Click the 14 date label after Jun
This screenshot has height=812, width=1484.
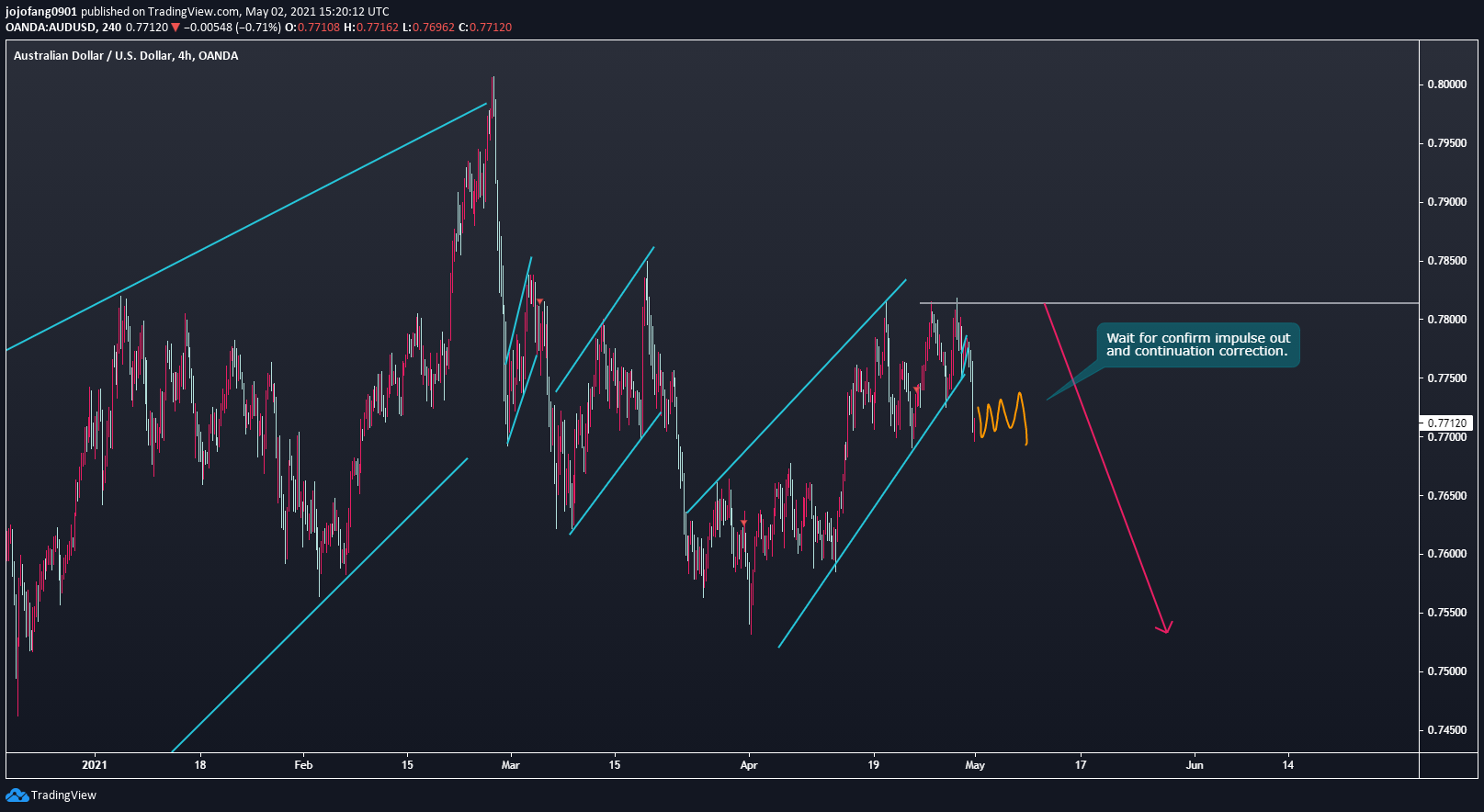pyautogui.click(x=1288, y=765)
